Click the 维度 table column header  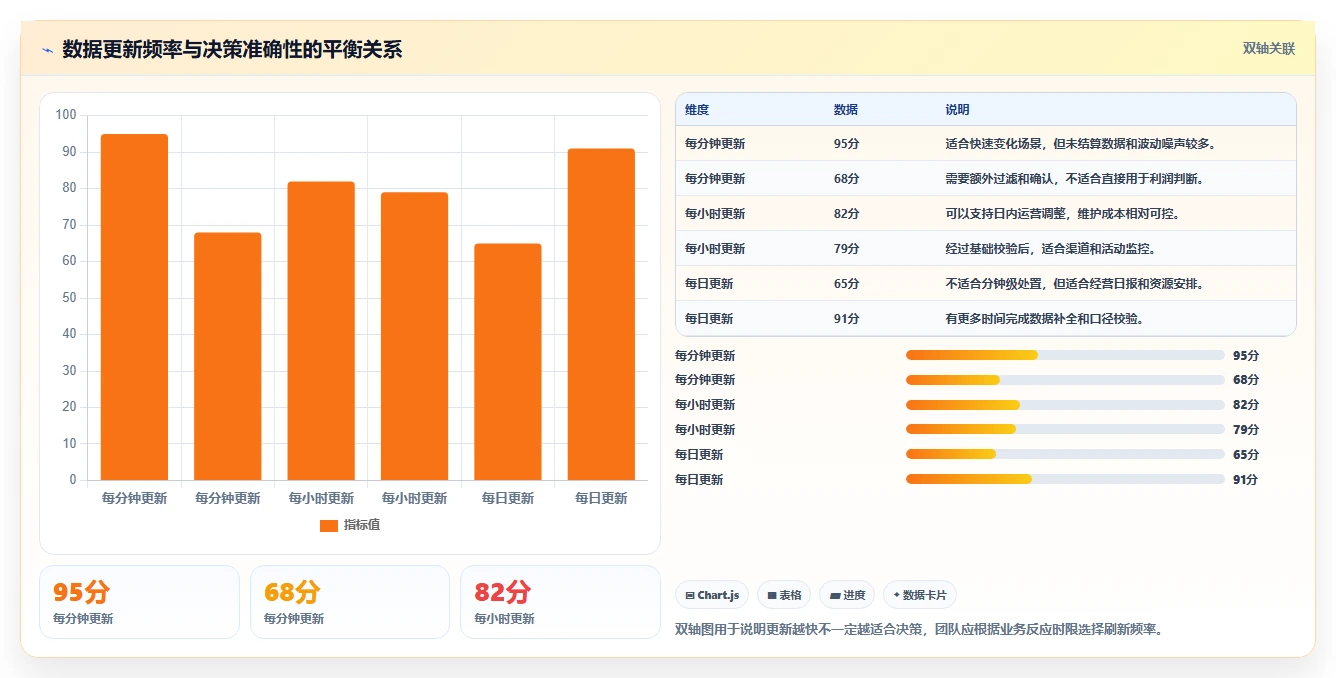tap(697, 110)
